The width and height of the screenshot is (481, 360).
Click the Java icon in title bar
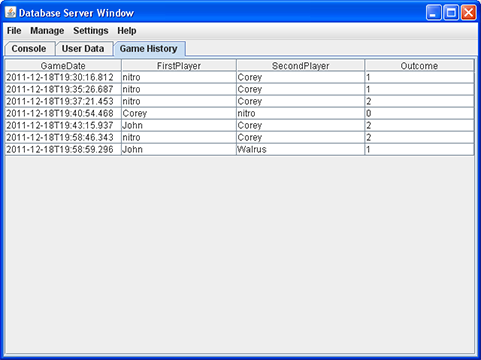pos(11,13)
